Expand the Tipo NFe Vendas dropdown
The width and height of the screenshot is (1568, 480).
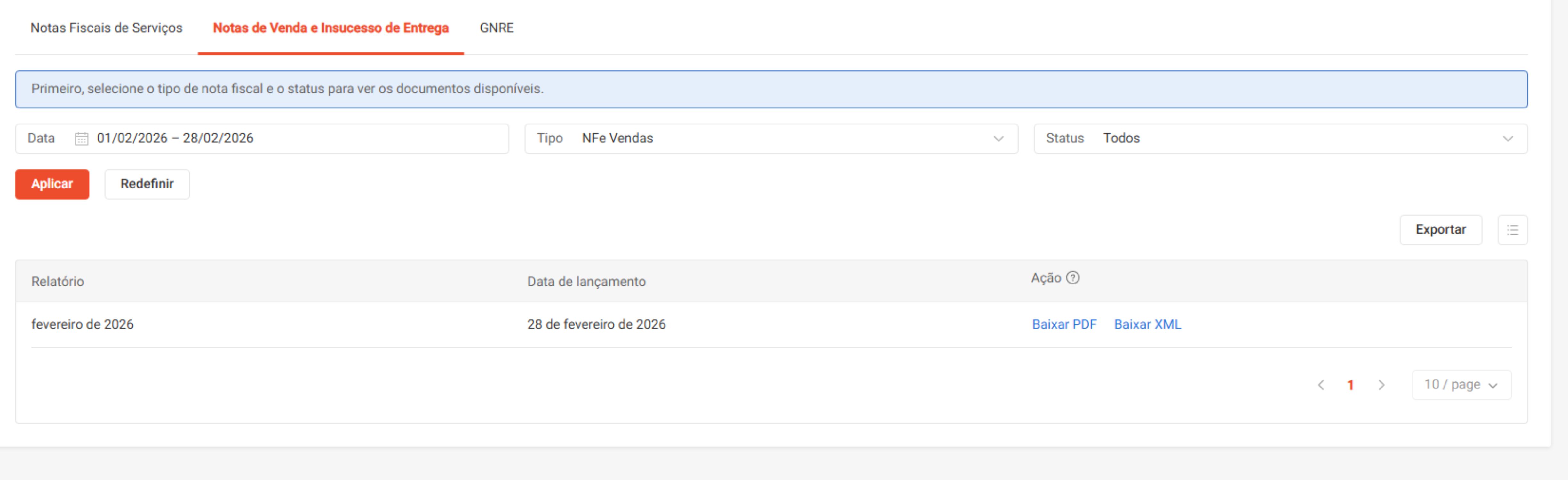click(x=998, y=138)
